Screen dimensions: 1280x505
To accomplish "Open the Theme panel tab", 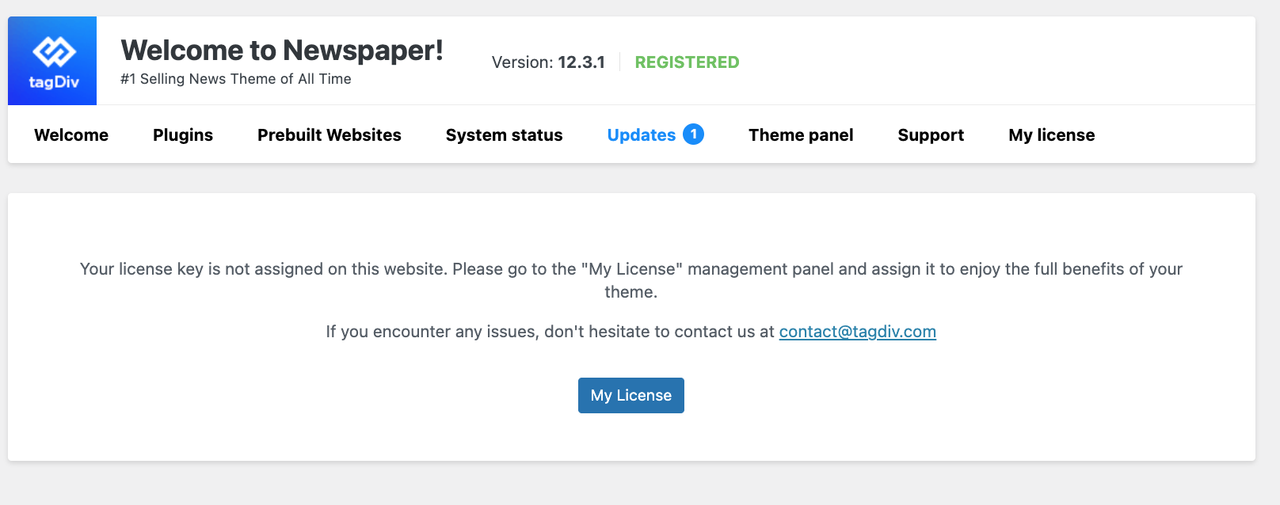I will tap(801, 135).
